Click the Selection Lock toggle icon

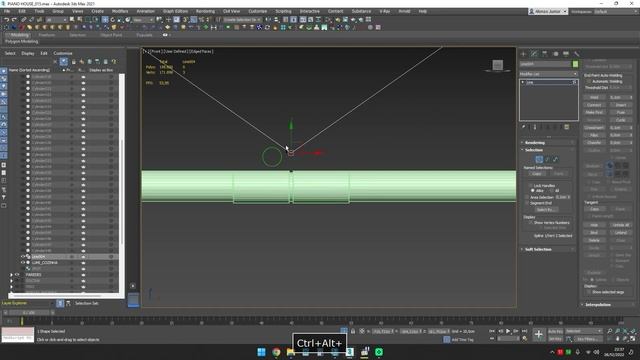[x=353, y=331]
